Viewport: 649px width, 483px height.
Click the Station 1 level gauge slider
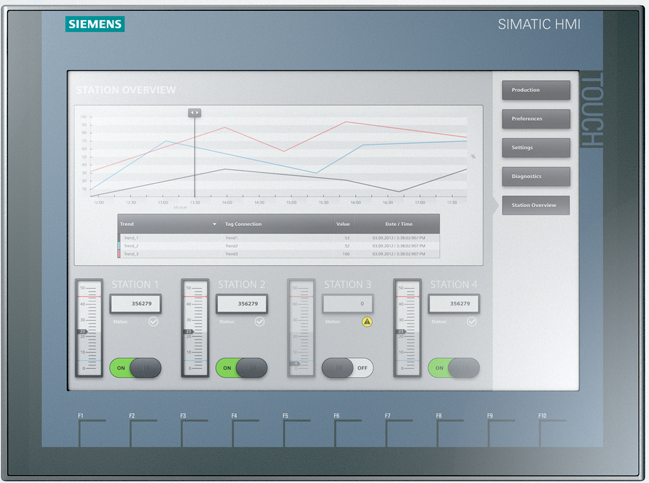pyautogui.click(x=89, y=328)
